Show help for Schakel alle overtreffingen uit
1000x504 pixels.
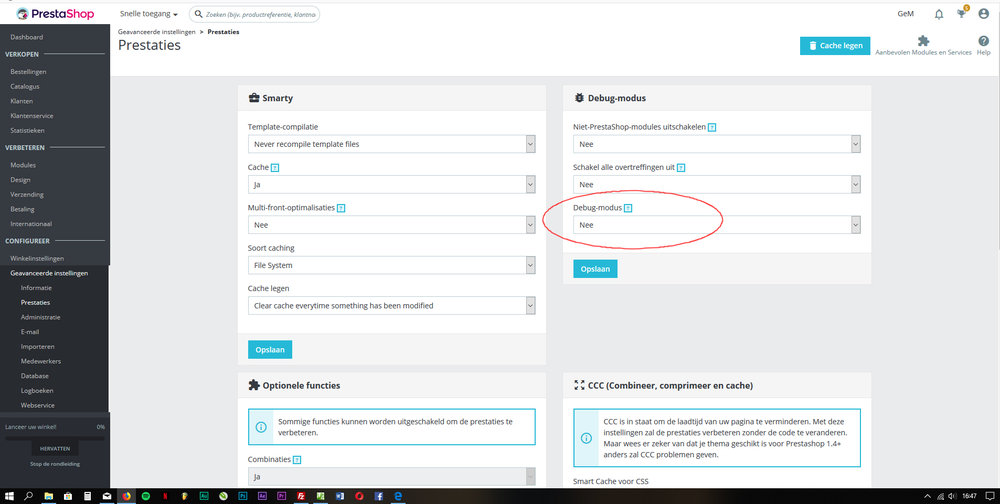coord(681,168)
